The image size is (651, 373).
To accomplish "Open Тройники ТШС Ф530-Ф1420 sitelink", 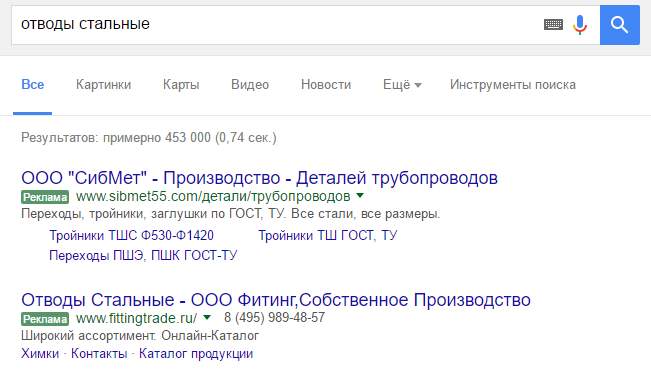I will click(131, 236).
